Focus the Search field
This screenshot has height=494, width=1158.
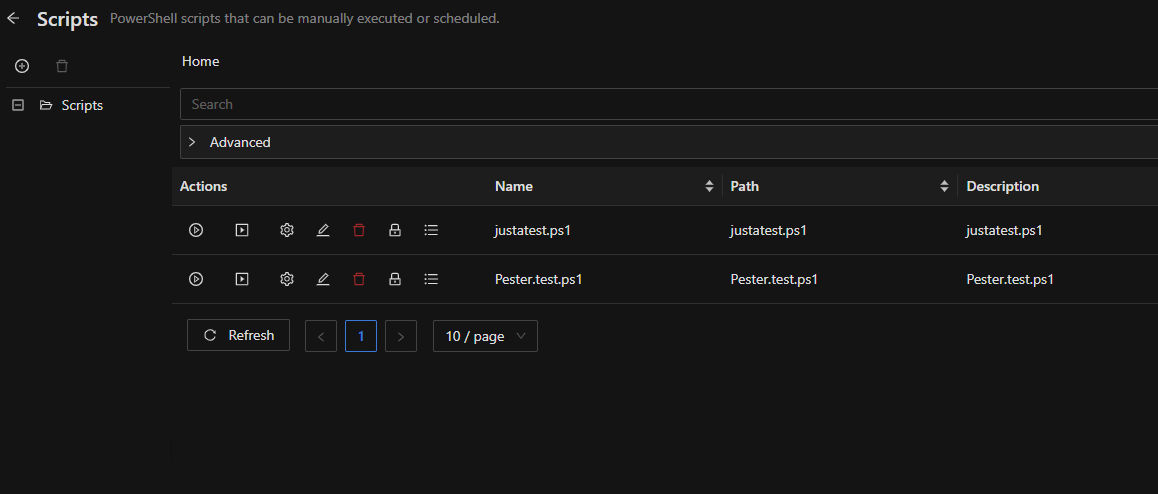669,104
